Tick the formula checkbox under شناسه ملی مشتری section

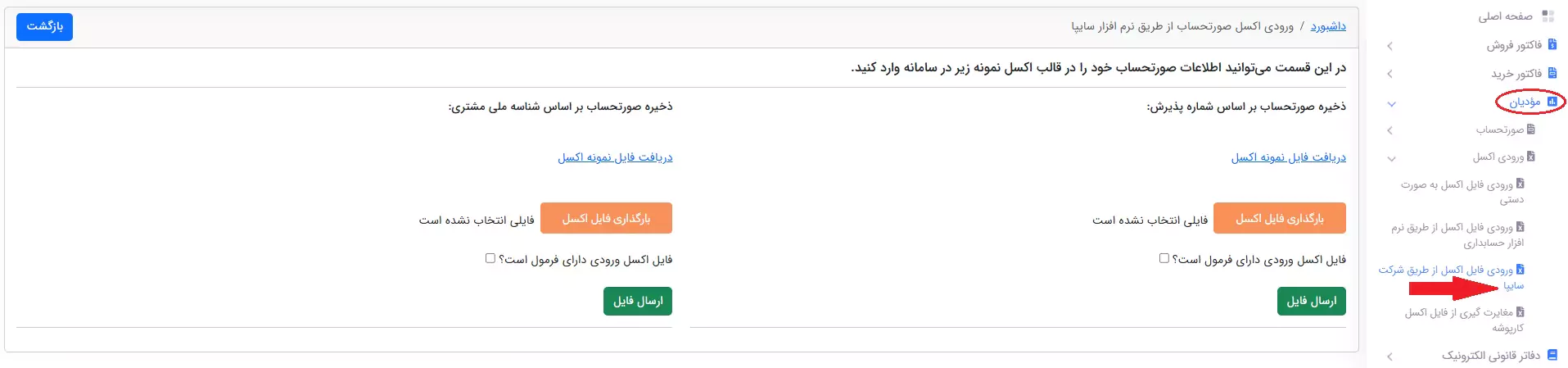click(x=490, y=258)
